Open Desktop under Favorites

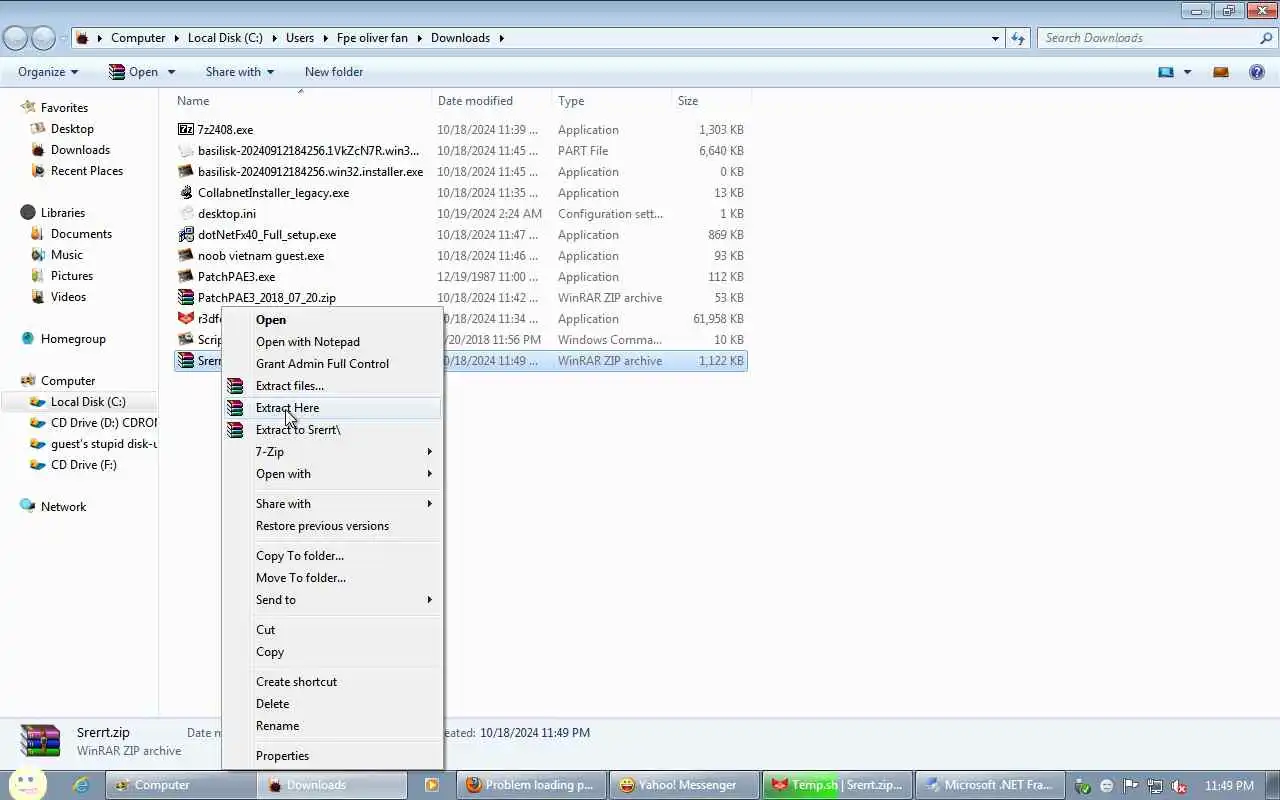pos(72,129)
